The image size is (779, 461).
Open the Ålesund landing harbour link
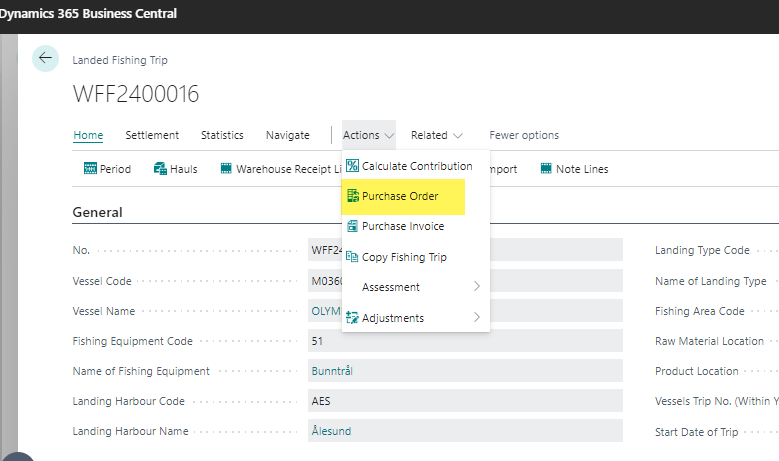point(331,431)
